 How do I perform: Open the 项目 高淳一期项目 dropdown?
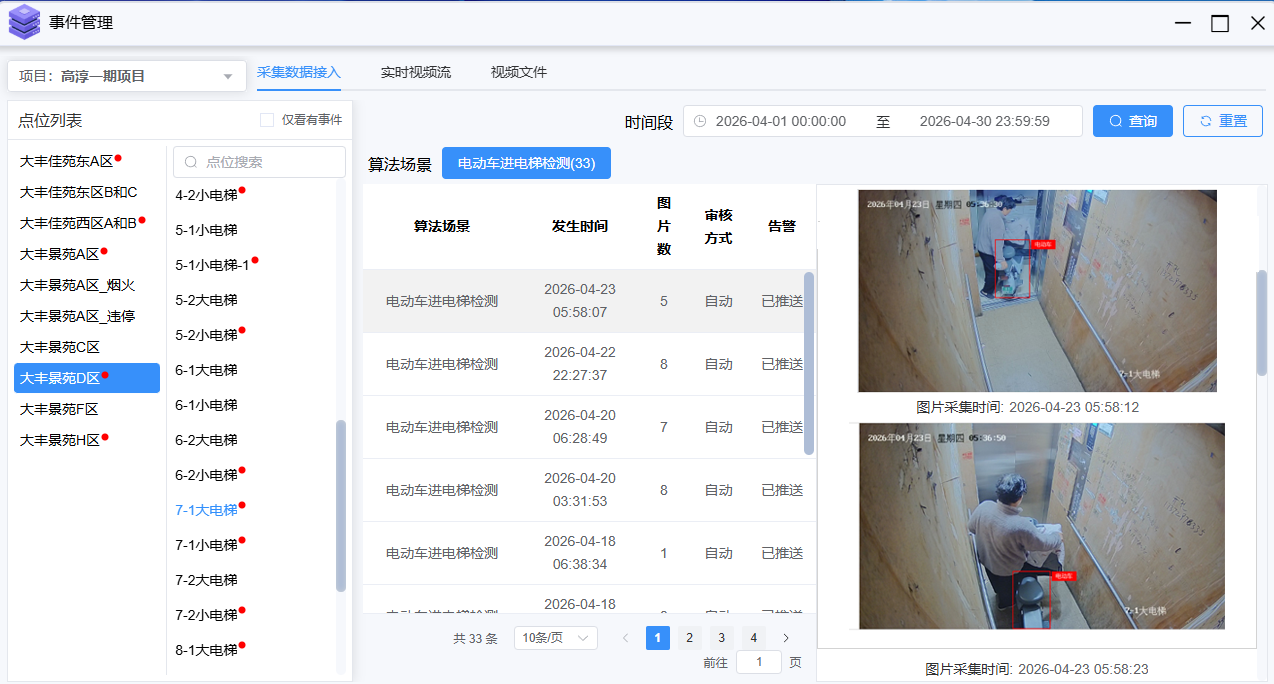(126, 76)
